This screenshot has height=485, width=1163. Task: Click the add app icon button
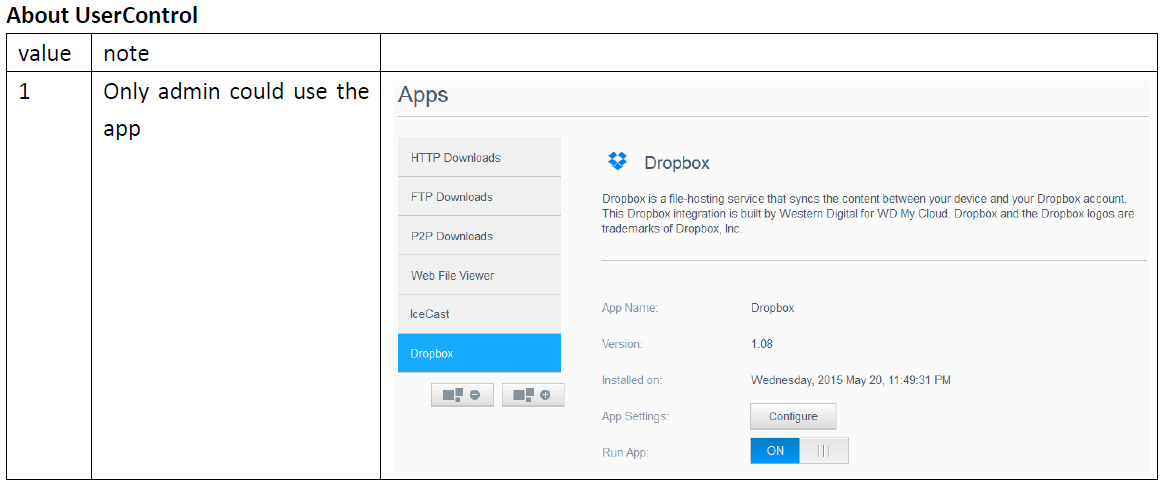[x=533, y=395]
